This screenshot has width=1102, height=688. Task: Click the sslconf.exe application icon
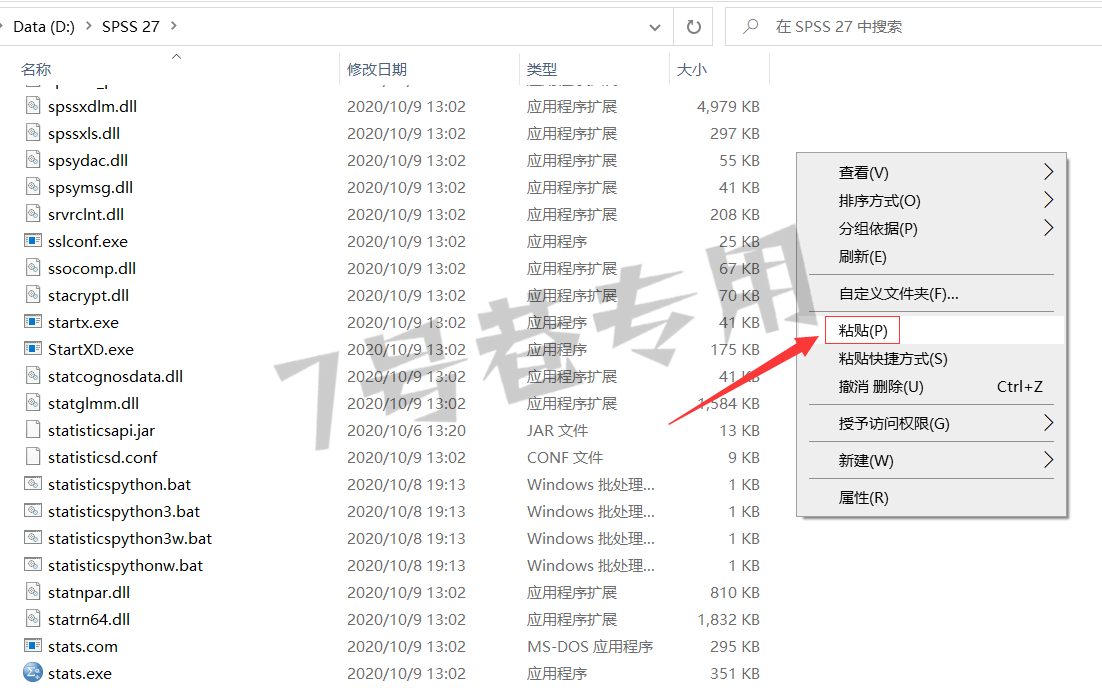pos(33,241)
